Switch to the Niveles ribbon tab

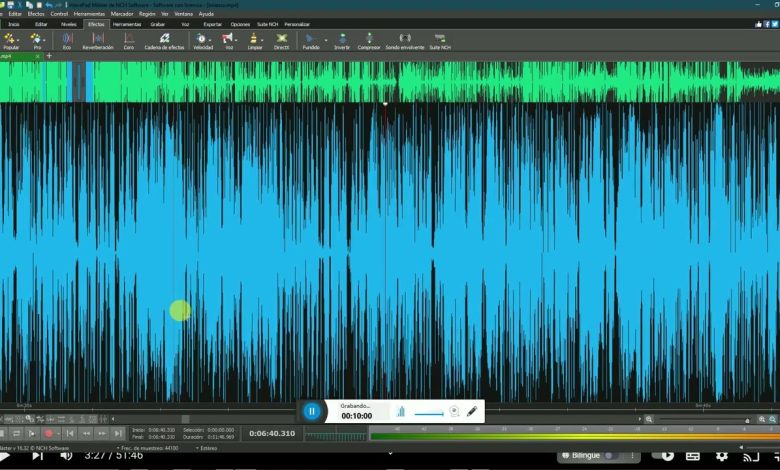68,23
